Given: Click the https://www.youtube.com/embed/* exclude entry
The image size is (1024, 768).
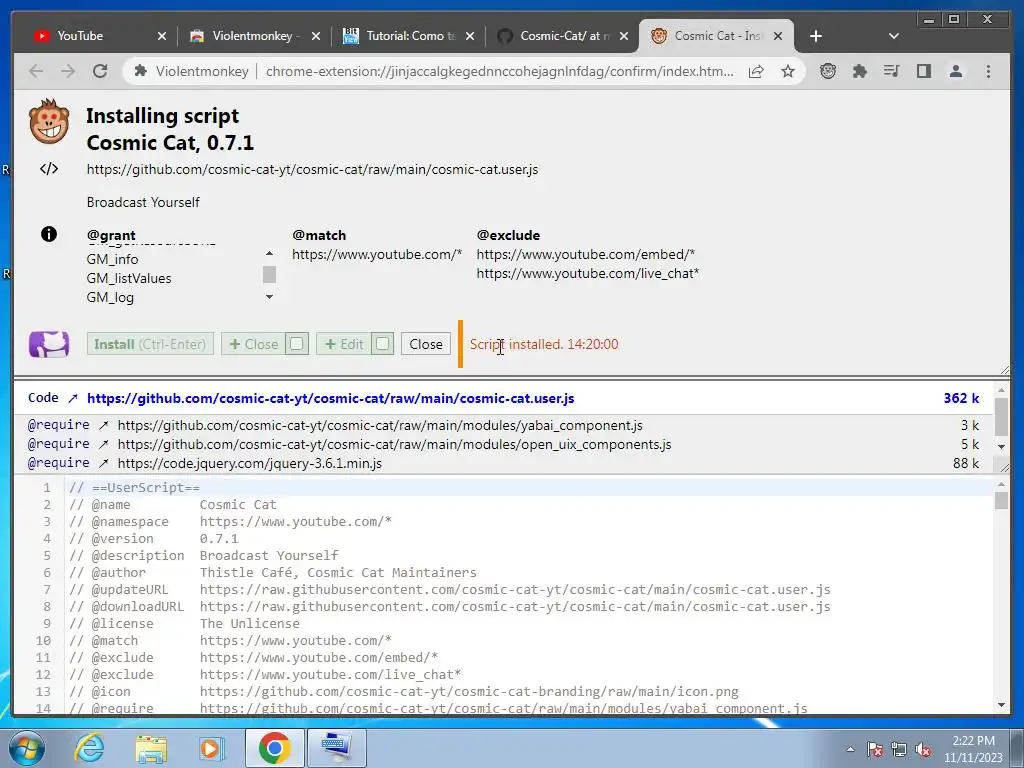Looking at the screenshot, I should 586,254.
